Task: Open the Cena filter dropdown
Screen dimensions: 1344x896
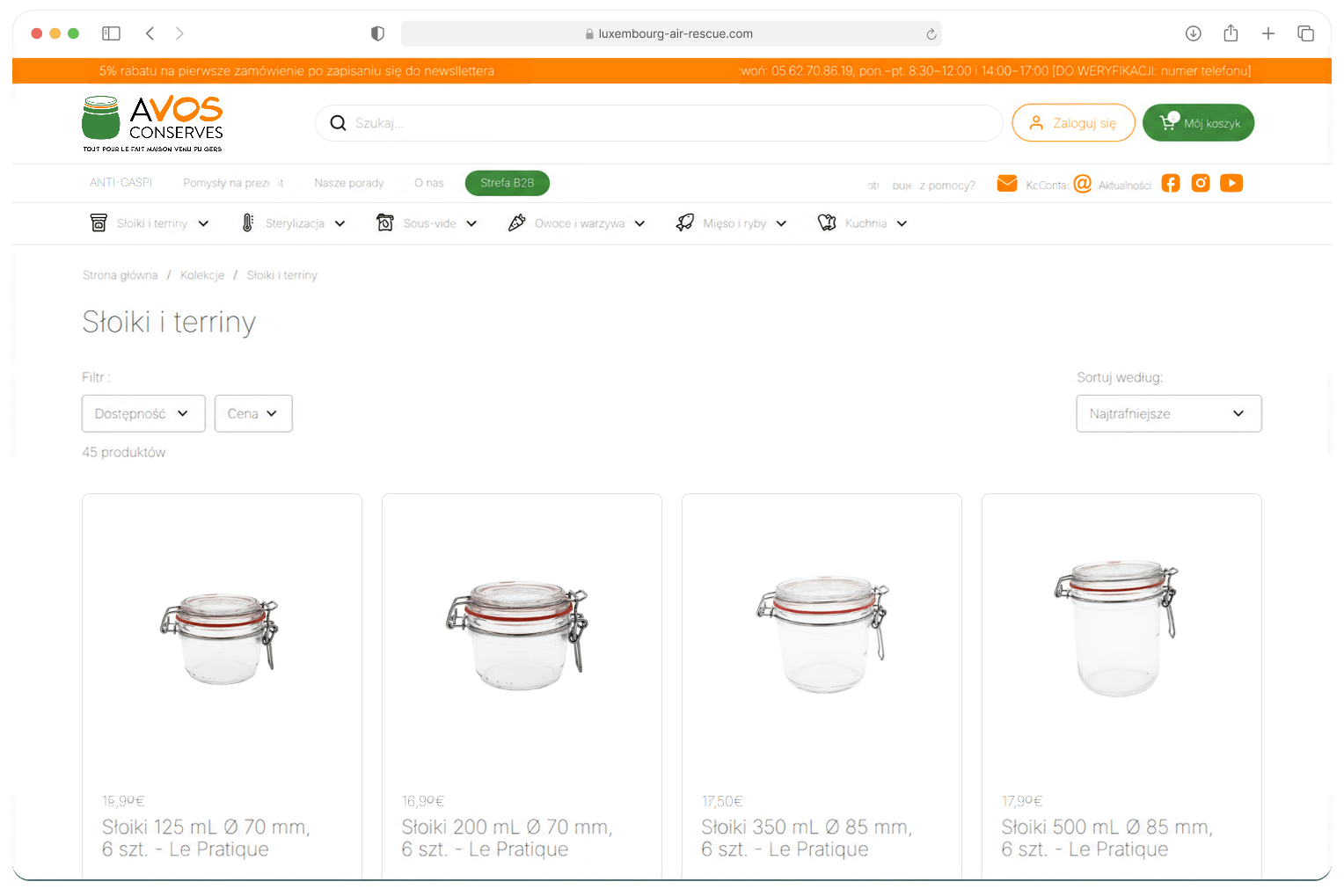Action: (253, 413)
